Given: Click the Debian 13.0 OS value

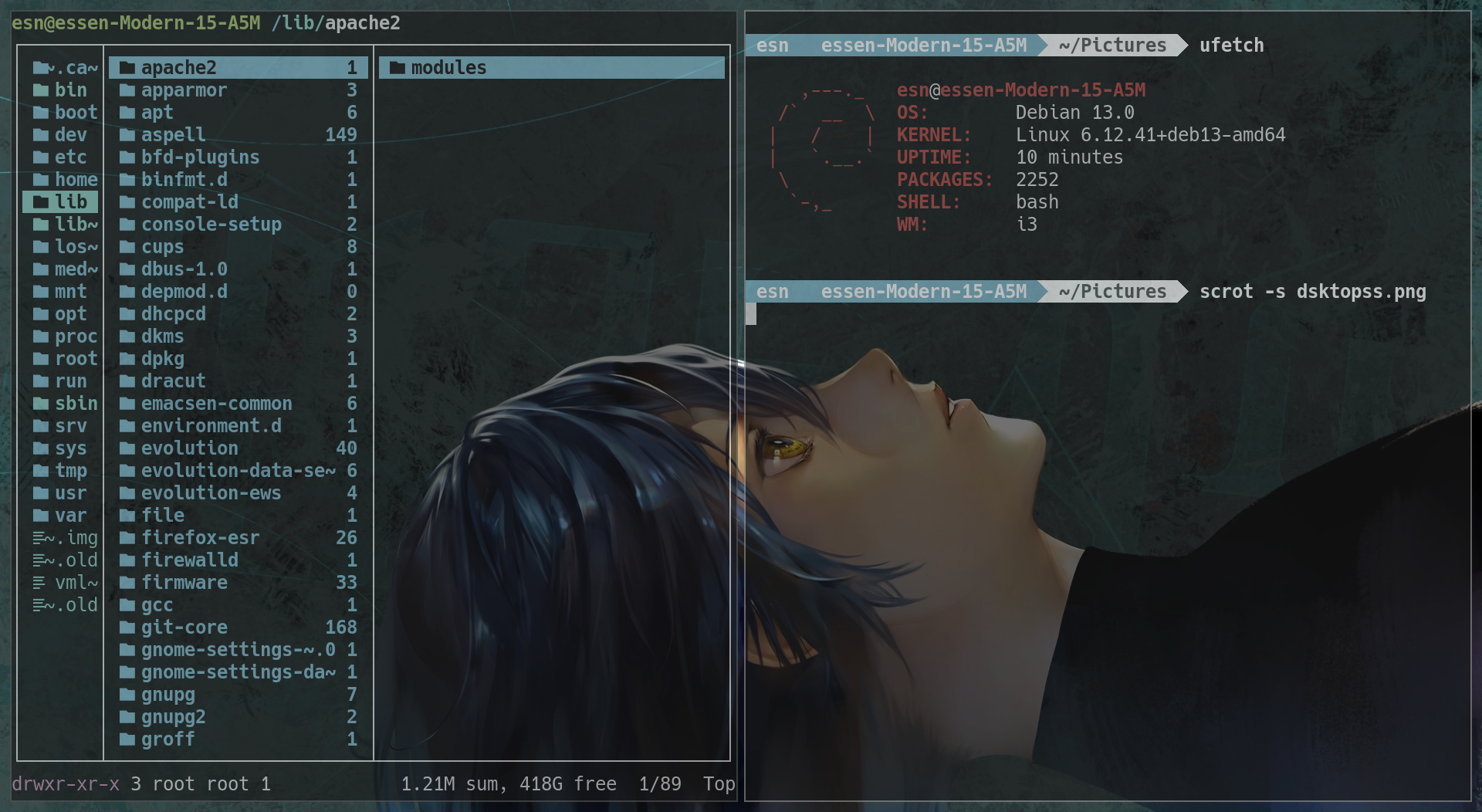Looking at the screenshot, I should (1075, 113).
